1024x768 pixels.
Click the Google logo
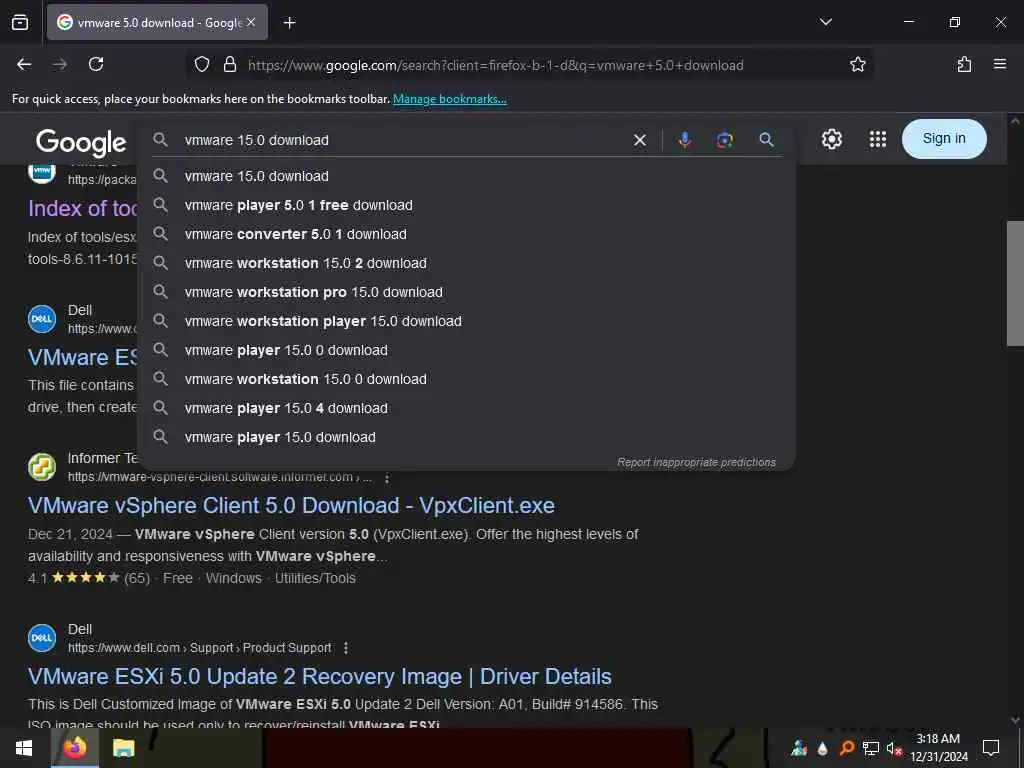pyautogui.click(x=81, y=142)
